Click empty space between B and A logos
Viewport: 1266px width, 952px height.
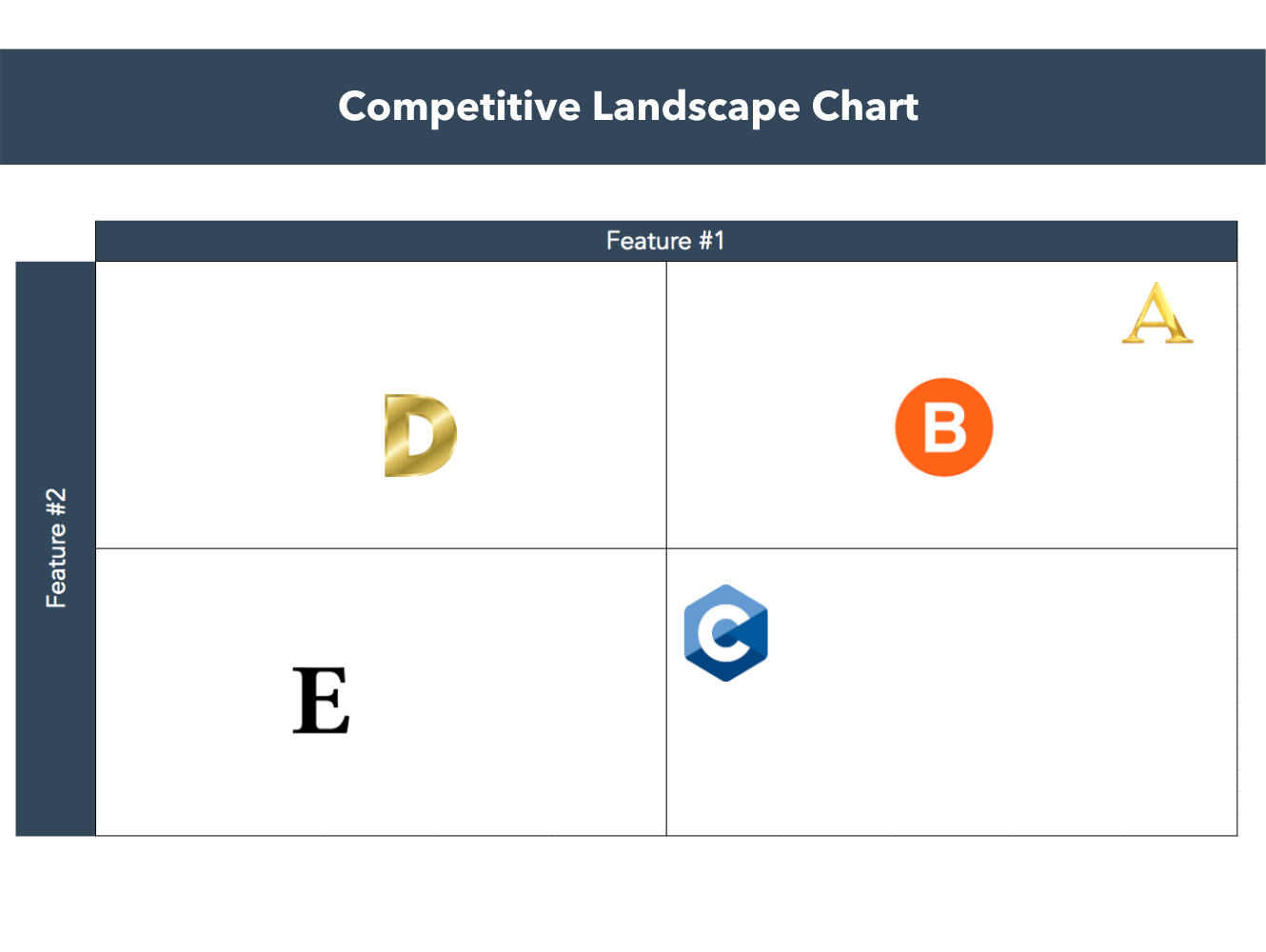1057,371
